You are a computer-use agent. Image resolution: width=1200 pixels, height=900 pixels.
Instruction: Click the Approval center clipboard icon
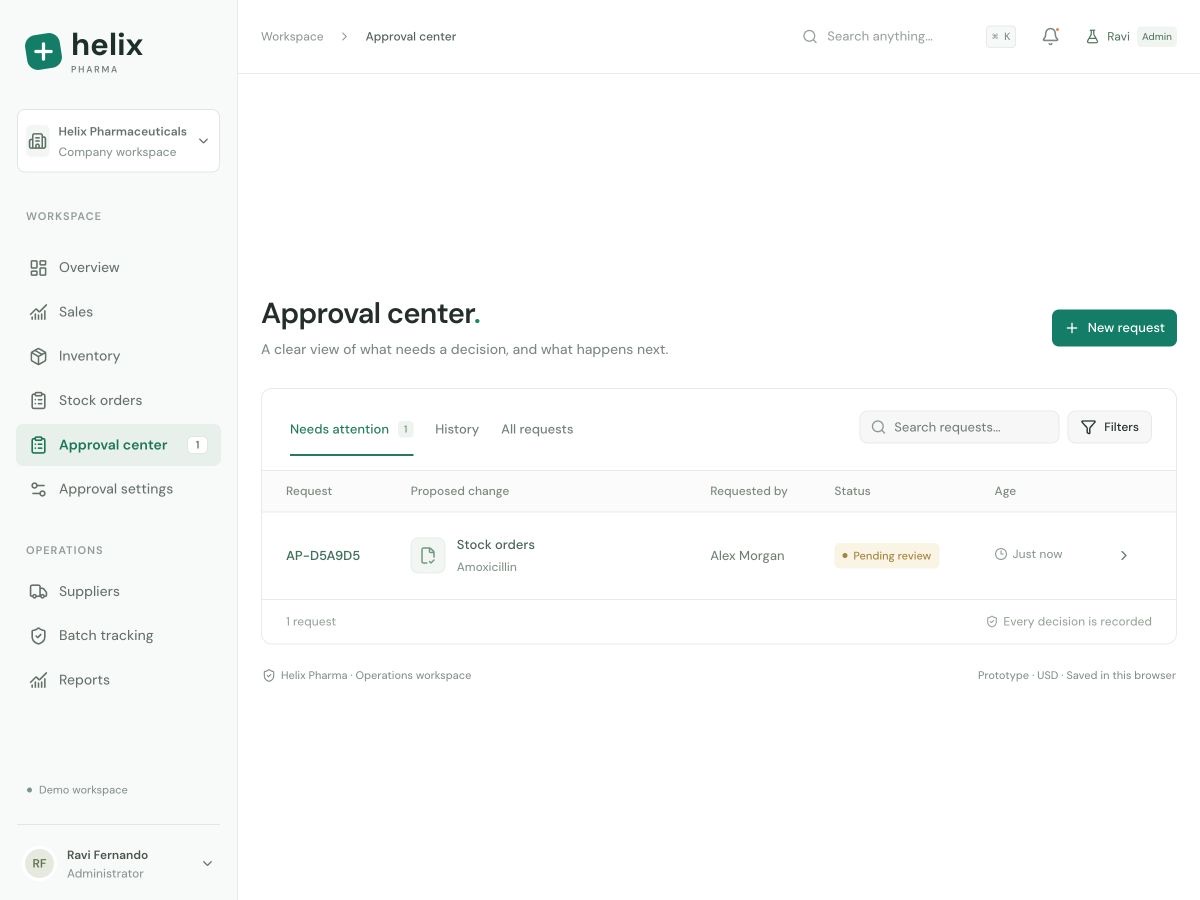tap(38, 445)
